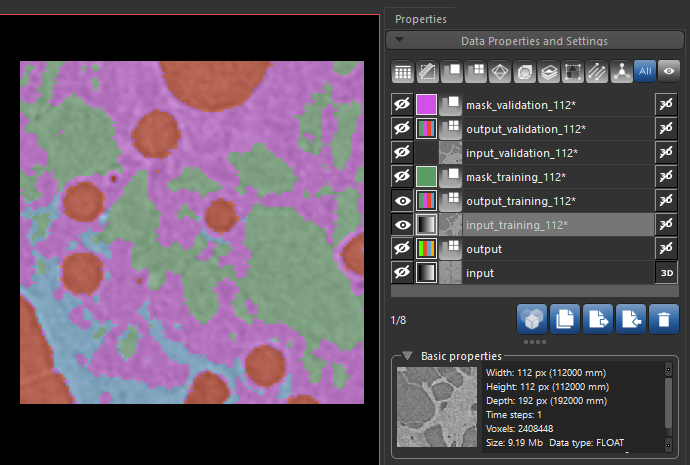Collapse the Data Properties and Settings section

[398, 41]
